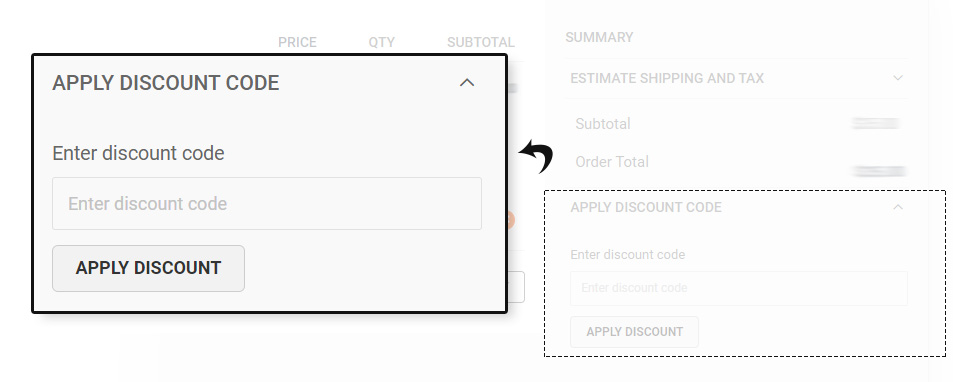Select the PRICE column header

pyautogui.click(x=297, y=42)
